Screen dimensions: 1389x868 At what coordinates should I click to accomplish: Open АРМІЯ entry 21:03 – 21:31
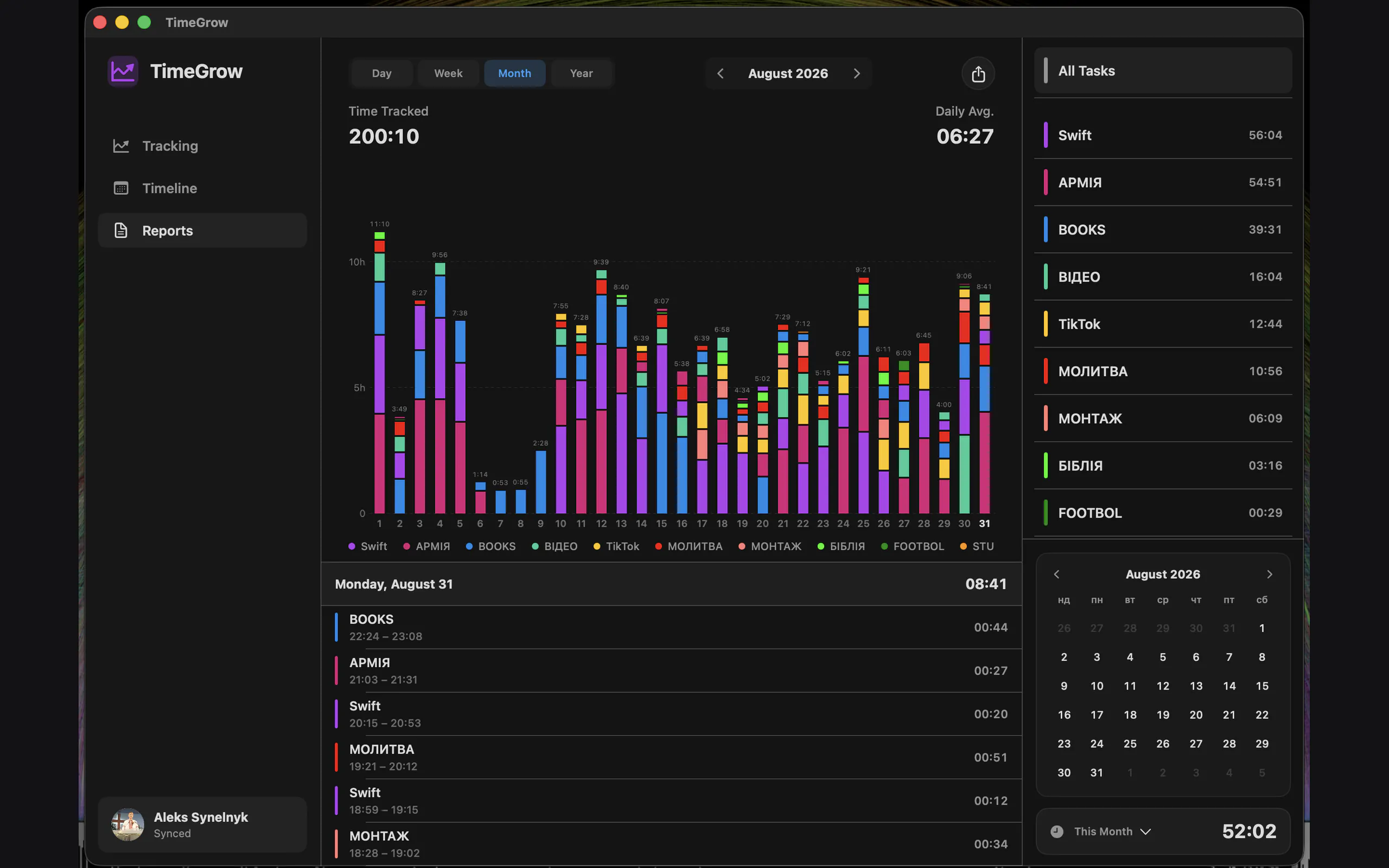(x=672, y=671)
